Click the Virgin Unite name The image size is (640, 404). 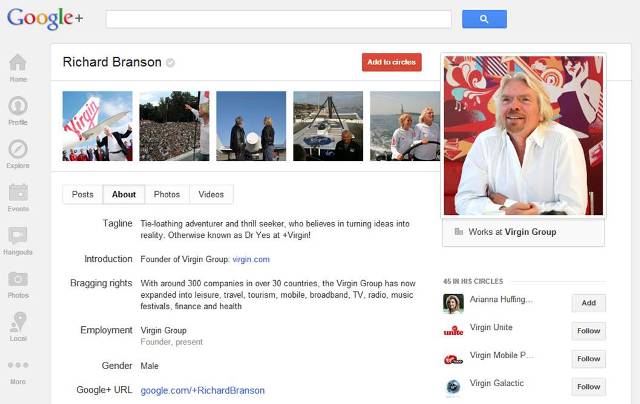pos(491,327)
